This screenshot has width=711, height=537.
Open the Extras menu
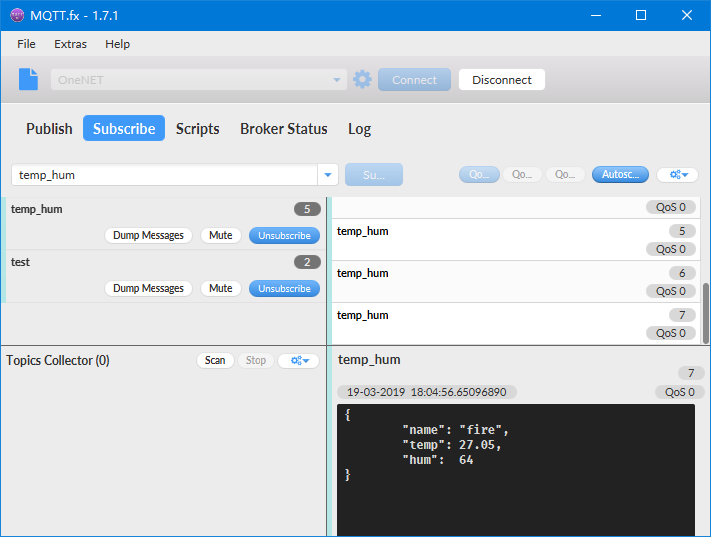(x=70, y=44)
